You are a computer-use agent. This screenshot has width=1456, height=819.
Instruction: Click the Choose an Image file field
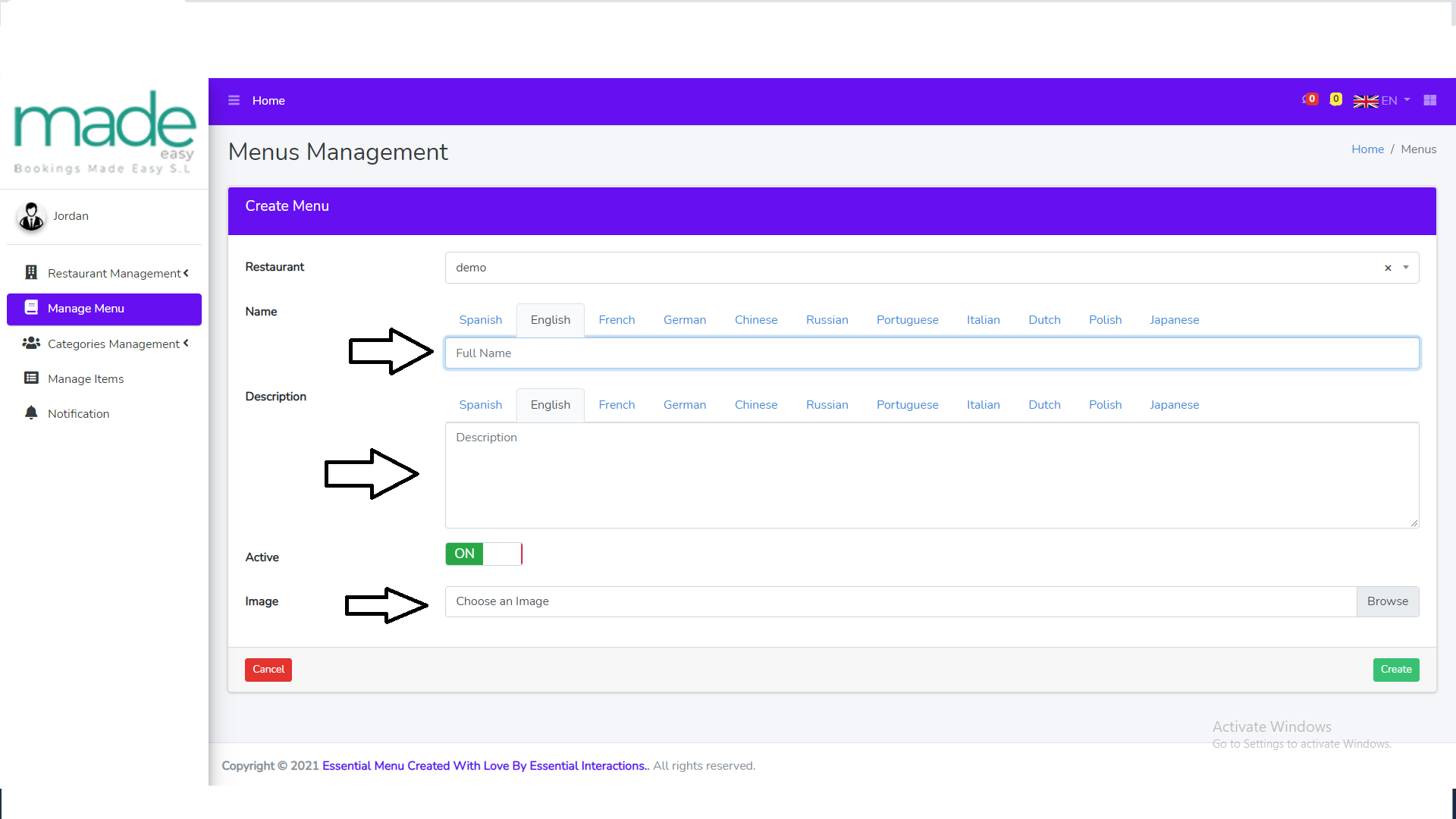[901, 601]
